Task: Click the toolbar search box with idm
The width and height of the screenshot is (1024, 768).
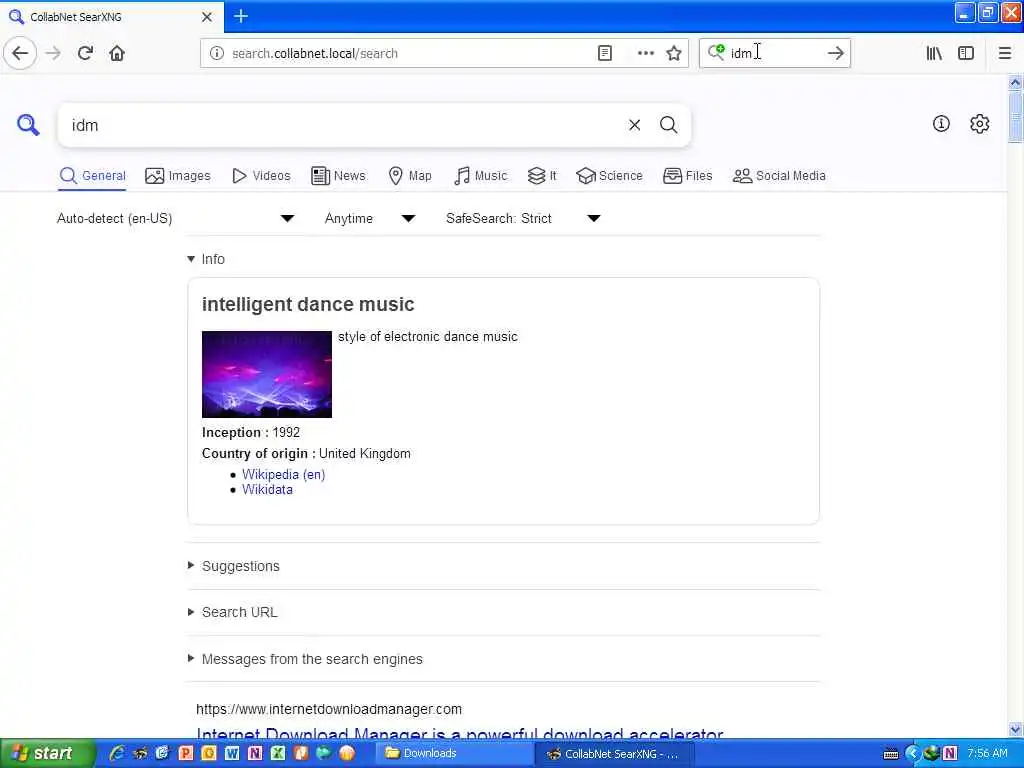Action: [x=775, y=54]
